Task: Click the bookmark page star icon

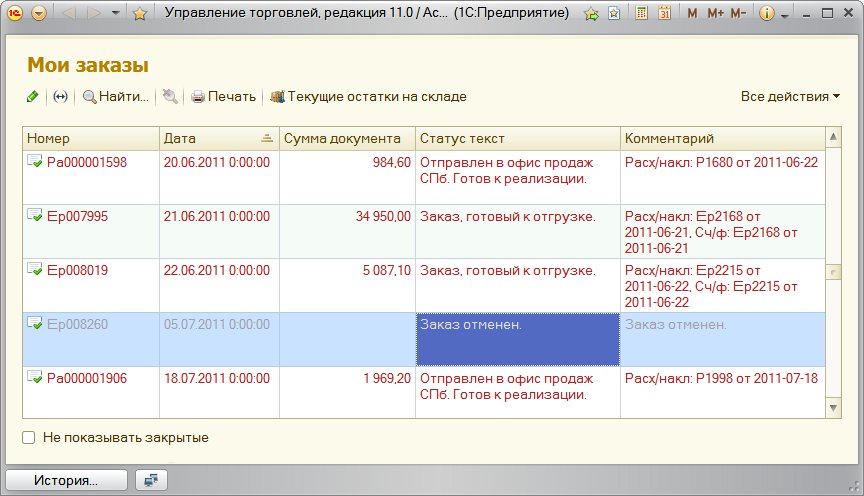Action: tap(614, 14)
